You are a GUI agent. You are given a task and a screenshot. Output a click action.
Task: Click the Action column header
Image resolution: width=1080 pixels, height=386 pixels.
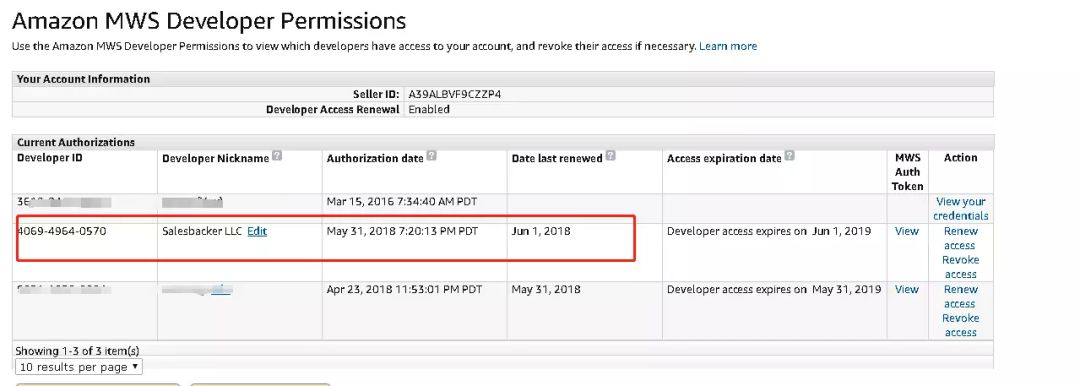click(961, 158)
